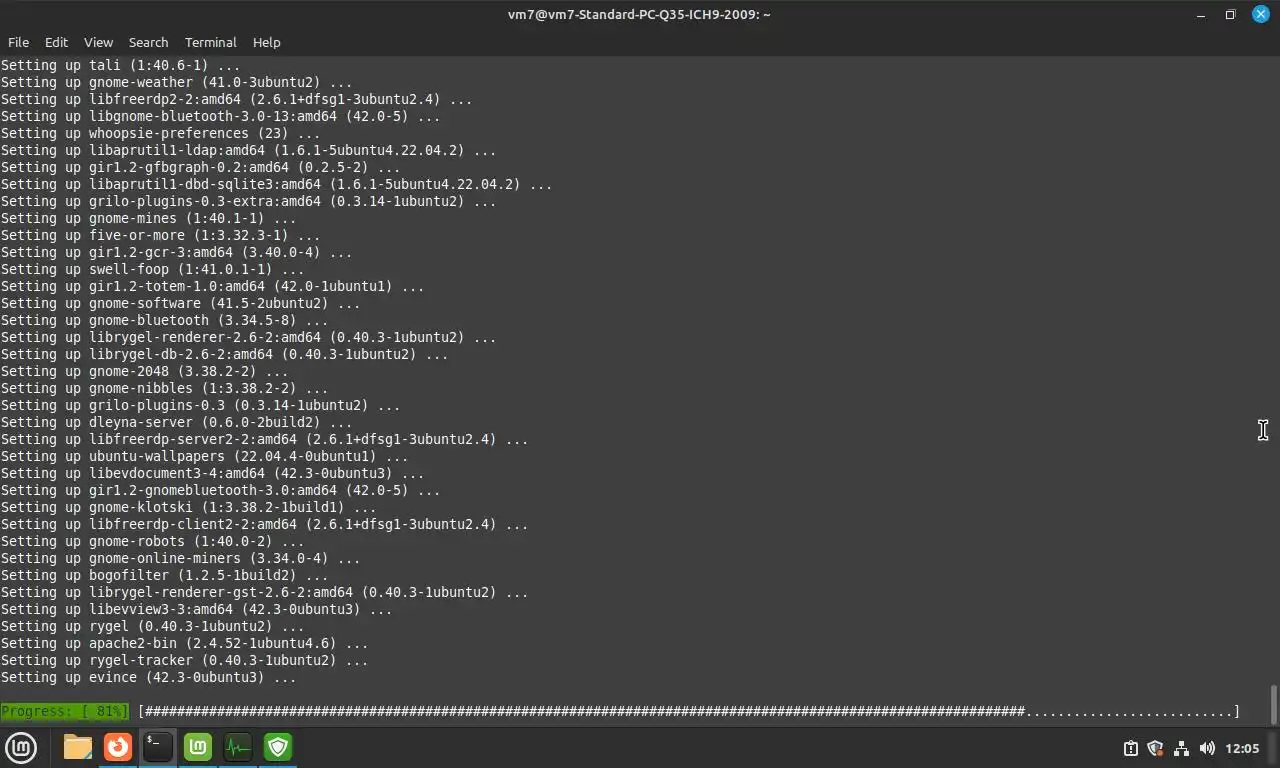This screenshot has height=768, width=1280.
Task: Click the window title vm7@vm7-Standard-PC
Action: click(x=638, y=14)
